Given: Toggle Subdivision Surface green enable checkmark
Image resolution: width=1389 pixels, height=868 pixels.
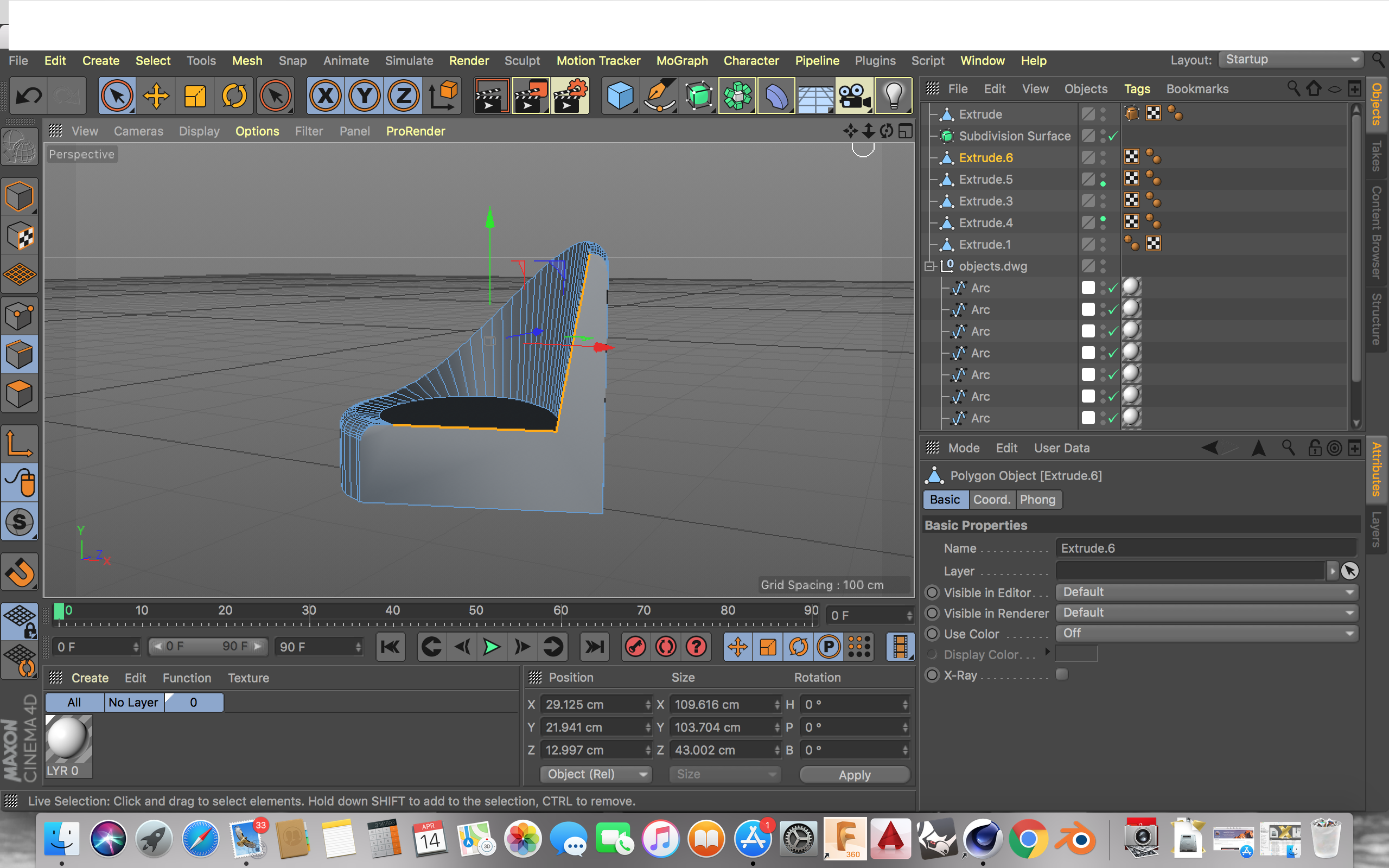Looking at the screenshot, I should coord(1113,136).
